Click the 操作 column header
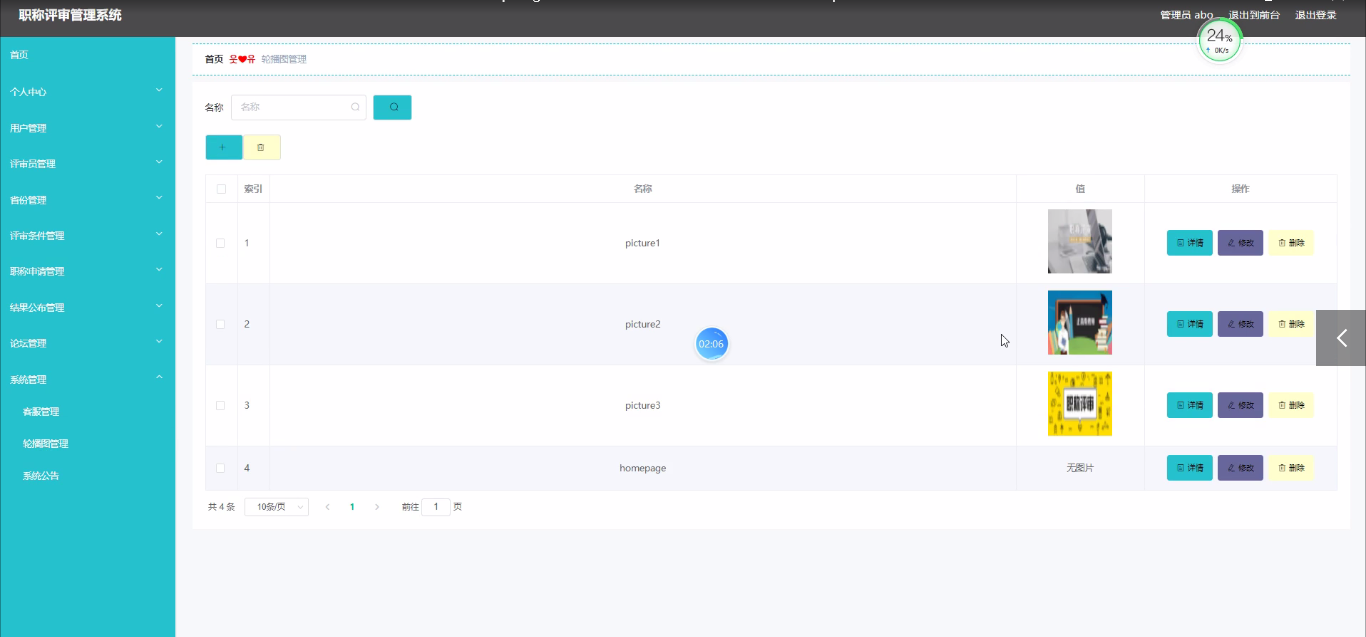This screenshot has height=637, width=1366. click(x=1240, y=189)
